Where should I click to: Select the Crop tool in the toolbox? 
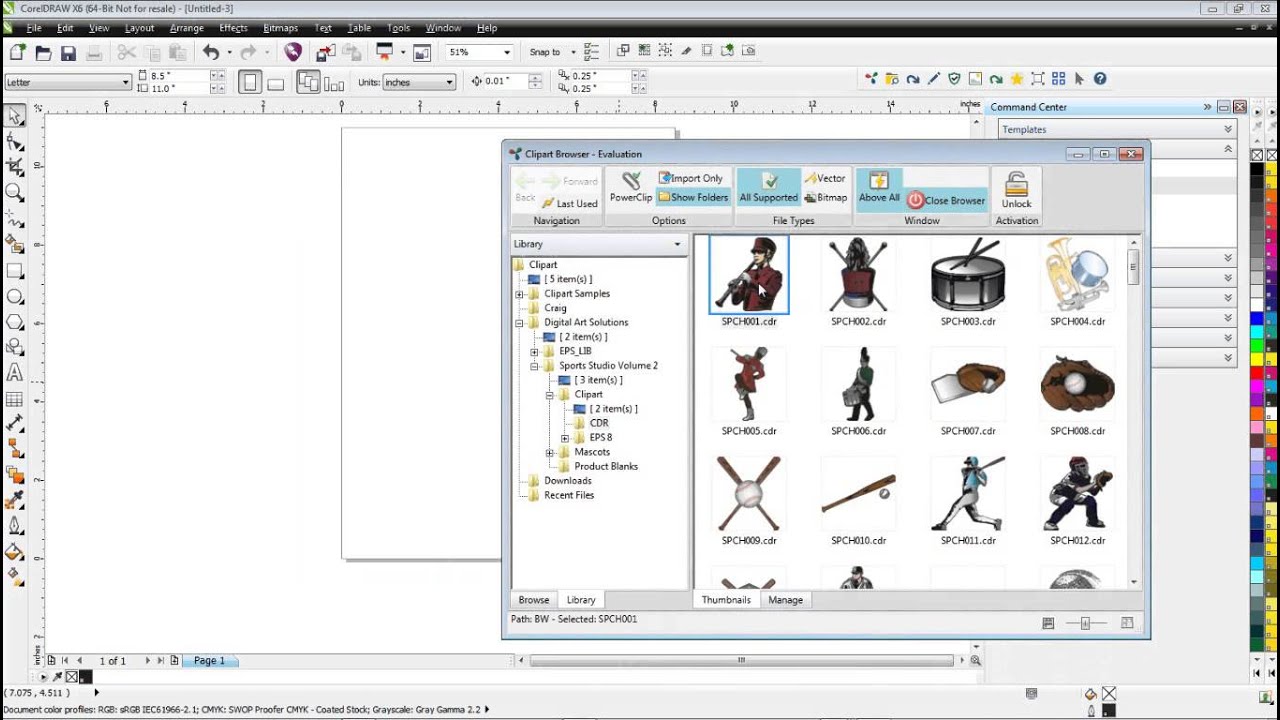pyautogui.click(x=15, y=167)
